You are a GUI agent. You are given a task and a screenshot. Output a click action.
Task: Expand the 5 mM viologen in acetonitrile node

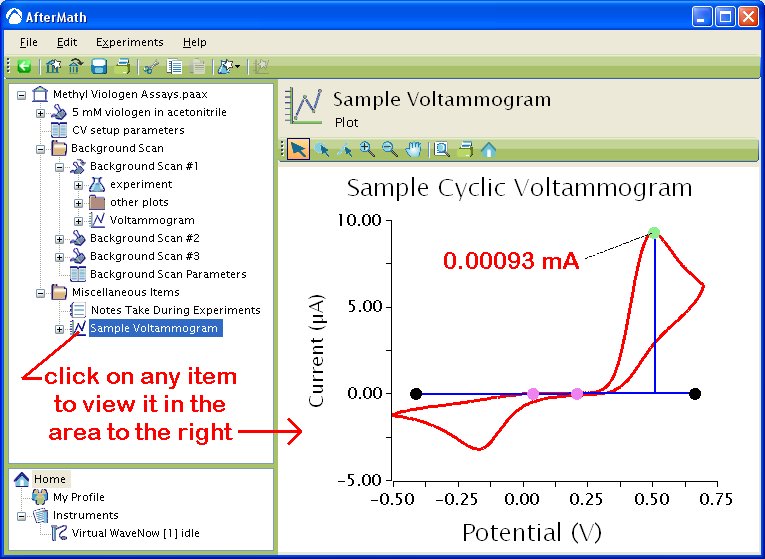tap(40, 113)
